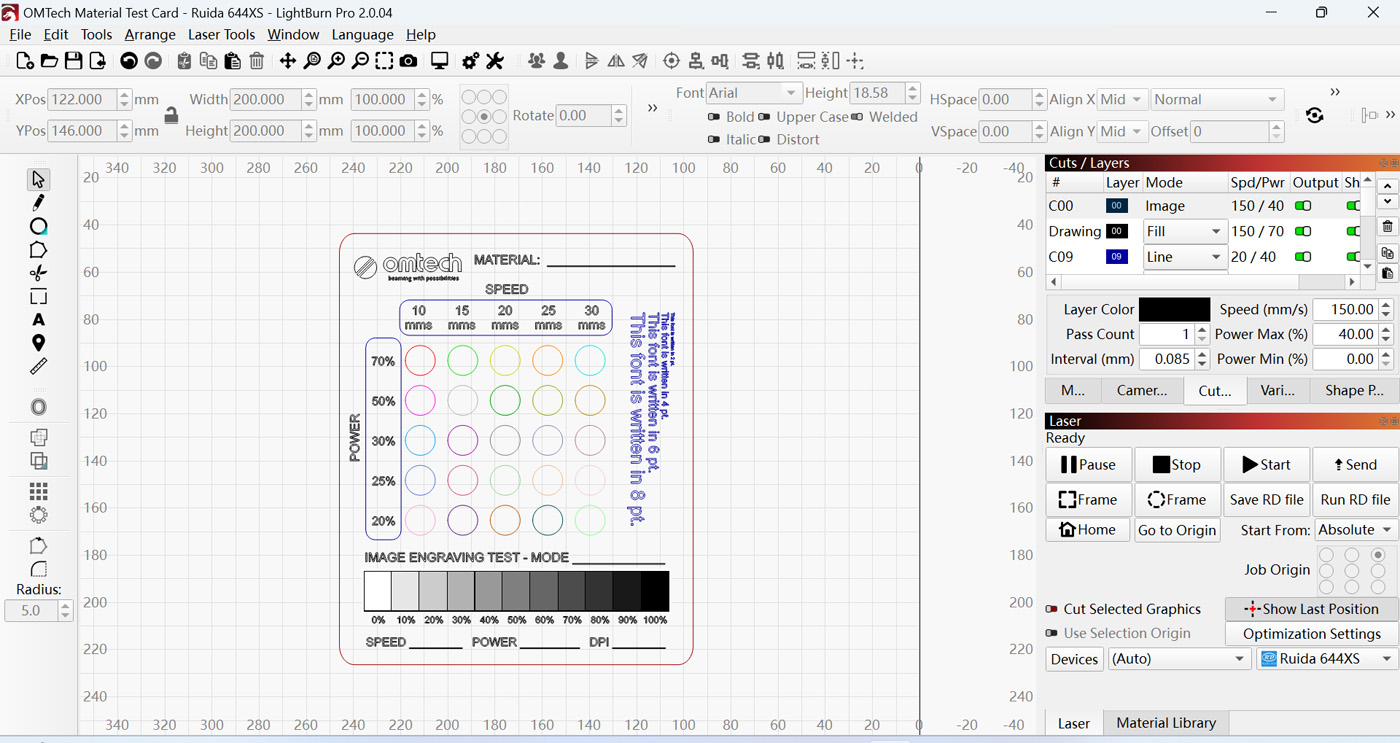Click the black Layer Color swatch

pyautogui.click(x=1174, y=310)
